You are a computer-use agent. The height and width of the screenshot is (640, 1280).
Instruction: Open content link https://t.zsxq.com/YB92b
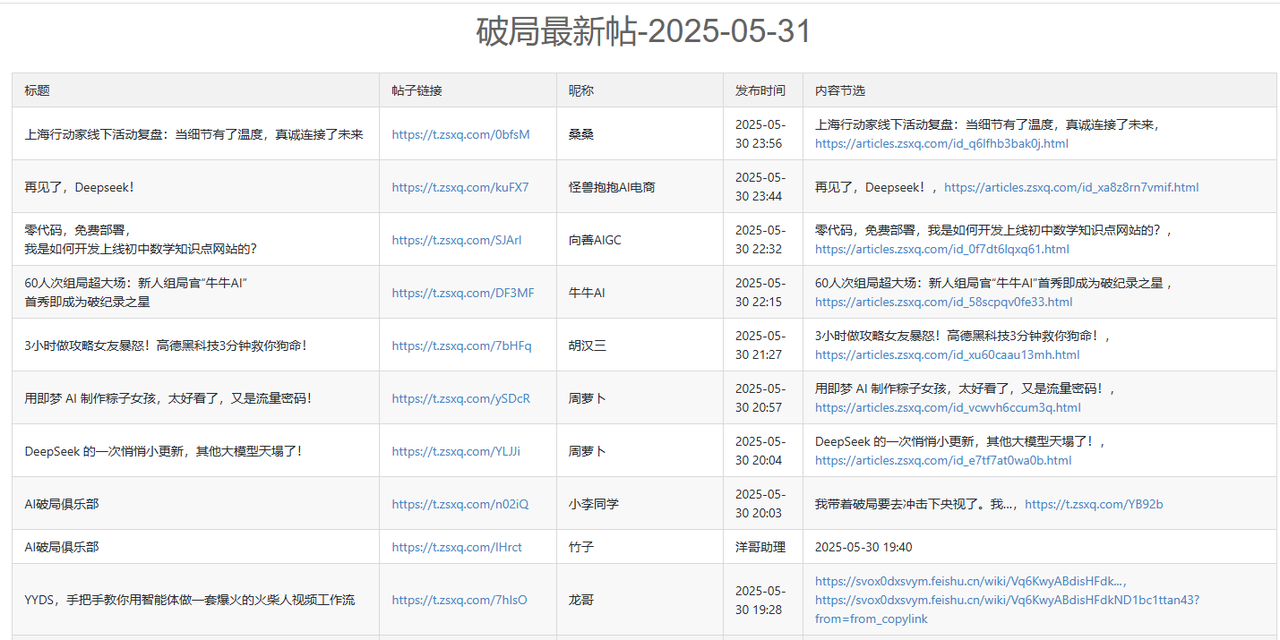pos(1094,504)
